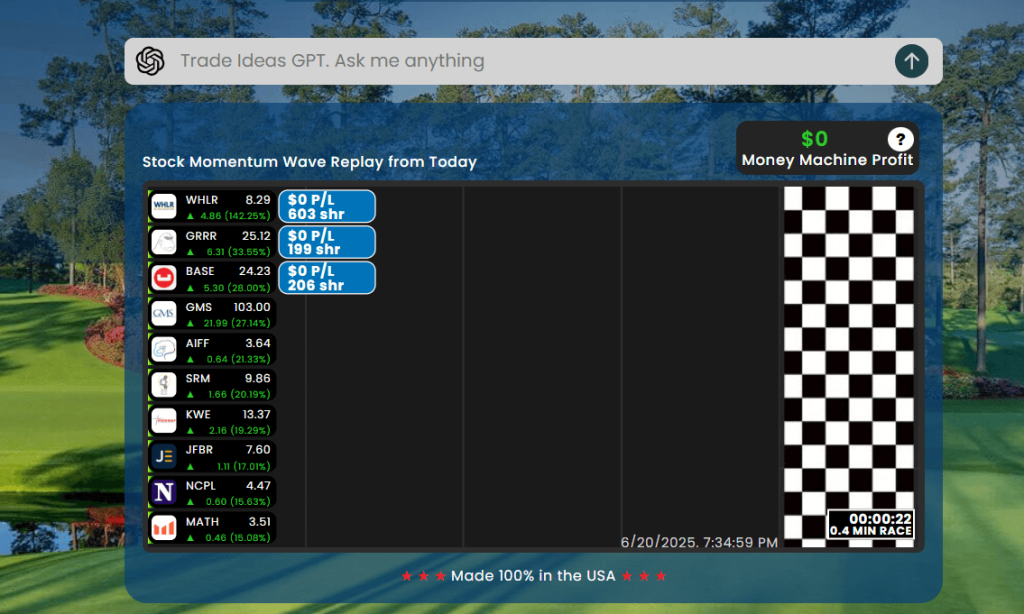Click MATH price 3.51

click(259, 521)
